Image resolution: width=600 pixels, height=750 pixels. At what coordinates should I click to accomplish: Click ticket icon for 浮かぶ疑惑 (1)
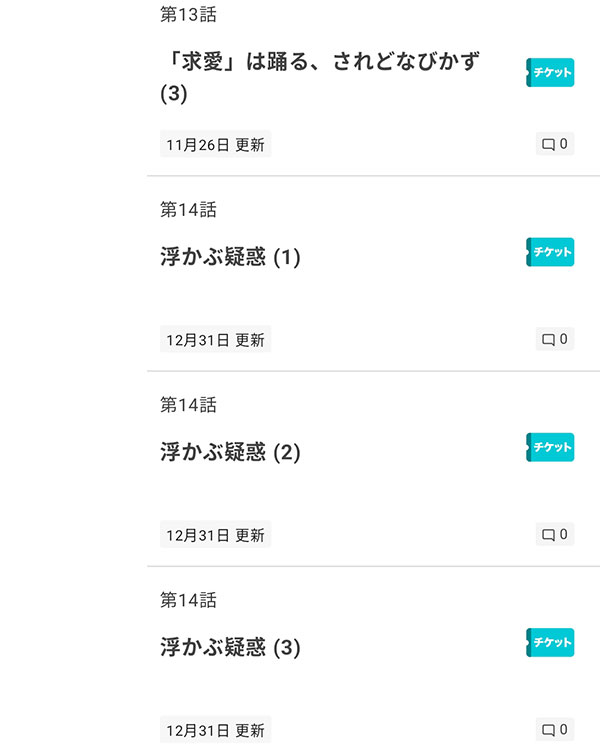550,252
